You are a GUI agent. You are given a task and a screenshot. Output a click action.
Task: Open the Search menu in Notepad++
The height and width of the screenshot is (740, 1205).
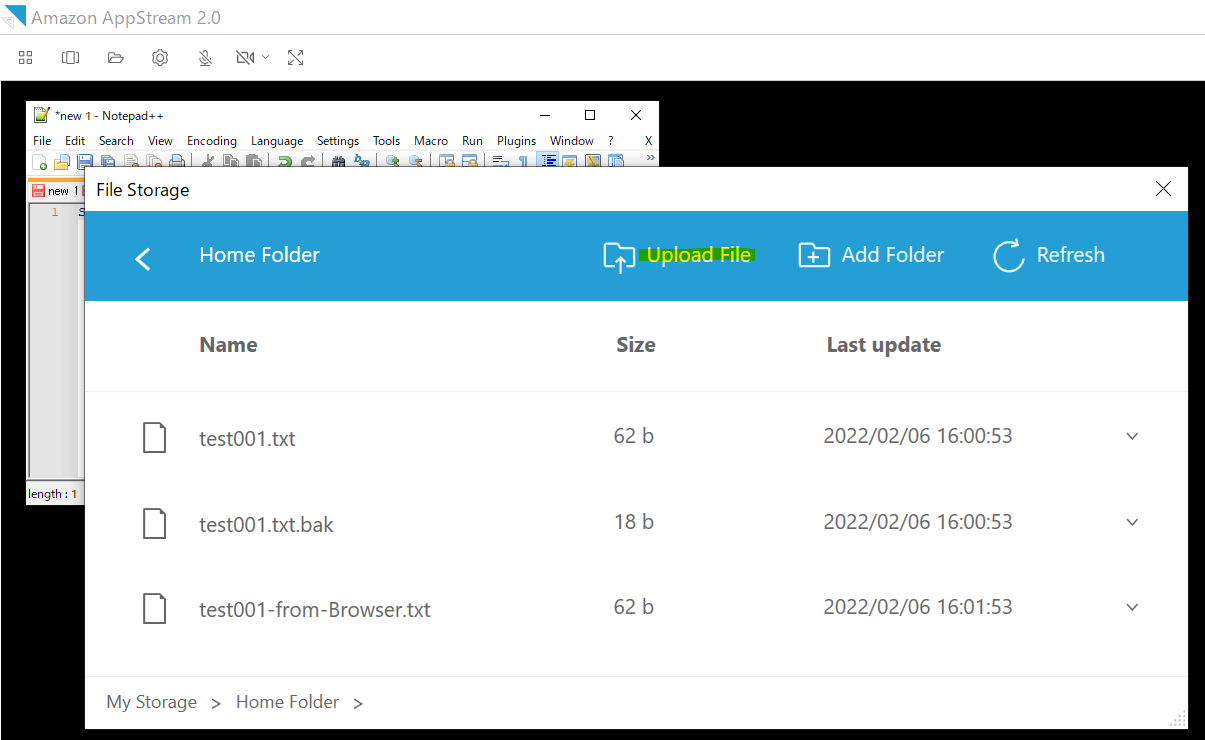point(116,141)
